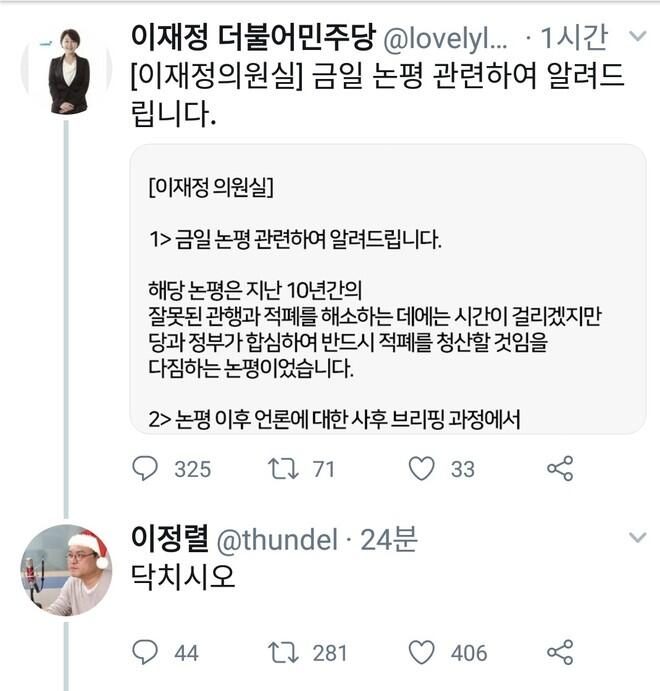Retweet the 이재정 더불어민주당 tweet
Viewport: 660px width, 691px height.
pos(284,468)
